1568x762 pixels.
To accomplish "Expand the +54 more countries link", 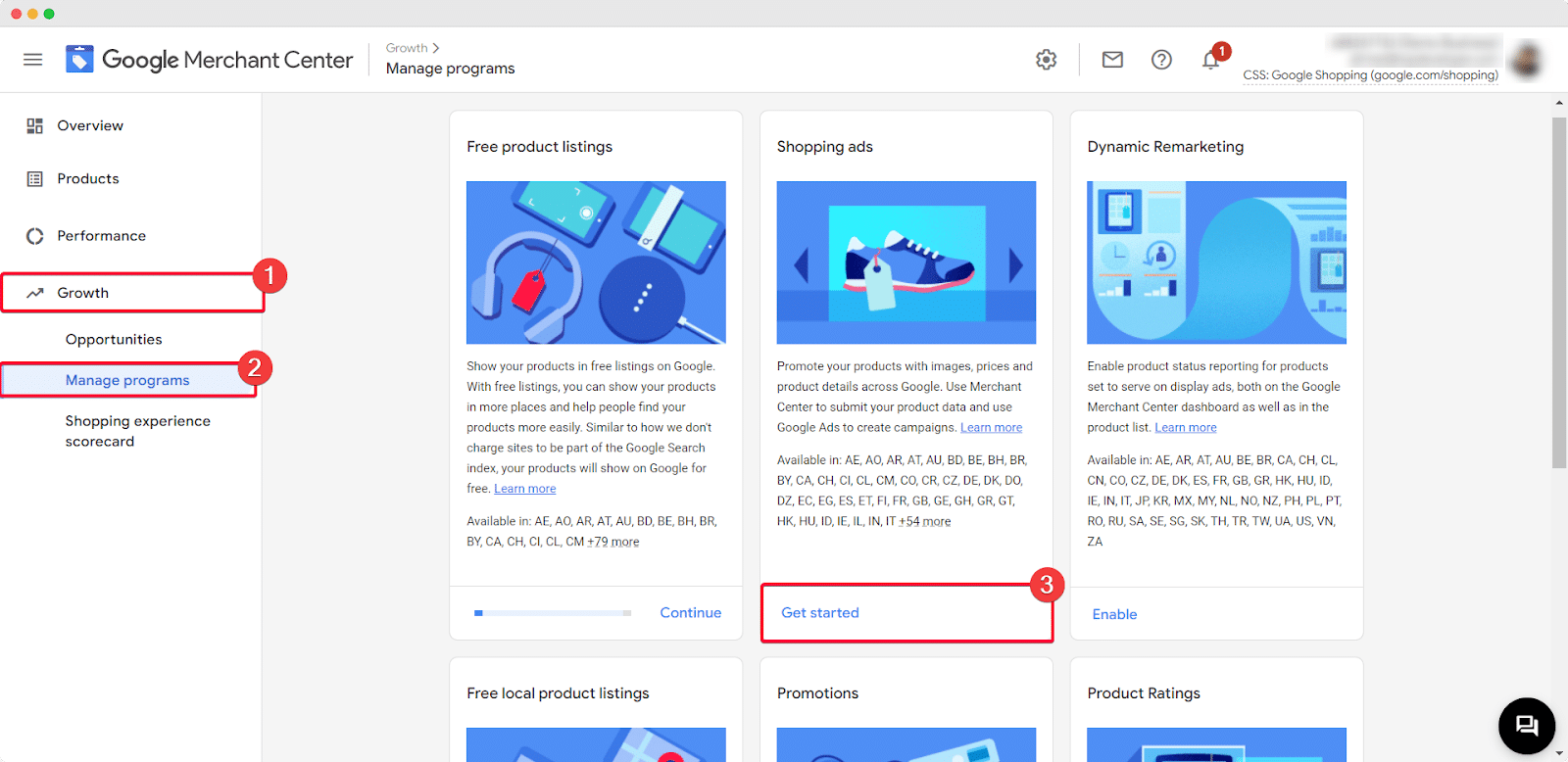I will [x=924, y=521].
